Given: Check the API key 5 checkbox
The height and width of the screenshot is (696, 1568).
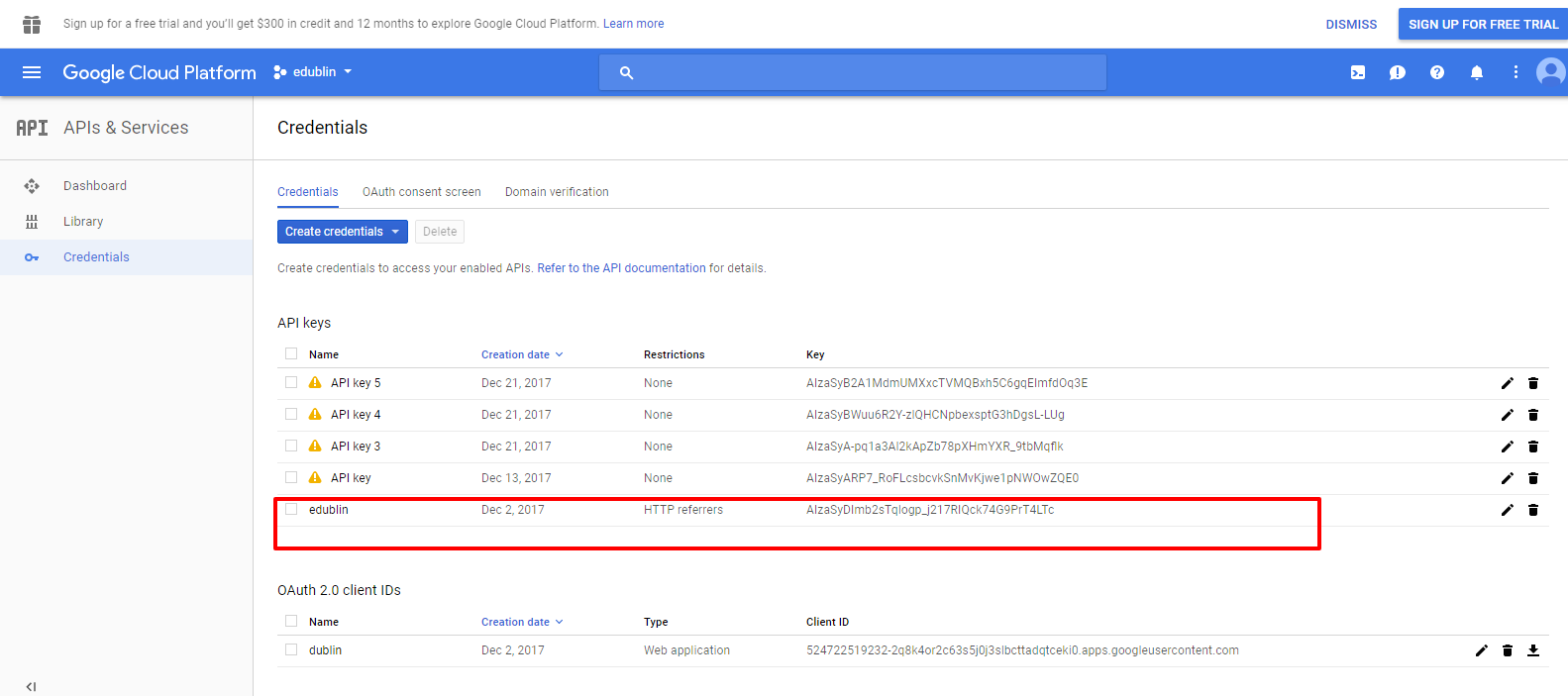Looking at the screenshot, I should pyautogui.click(x=291, y=382).
